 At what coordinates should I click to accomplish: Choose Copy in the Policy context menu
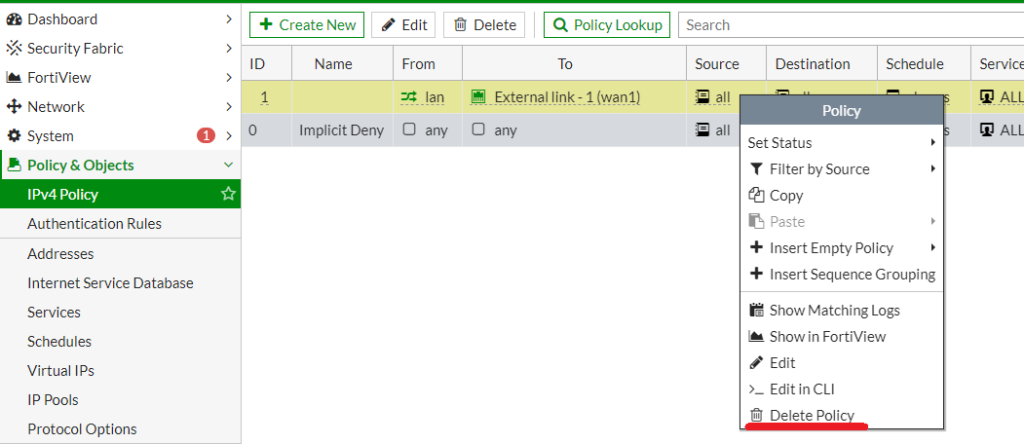click(x=841, y=195)
